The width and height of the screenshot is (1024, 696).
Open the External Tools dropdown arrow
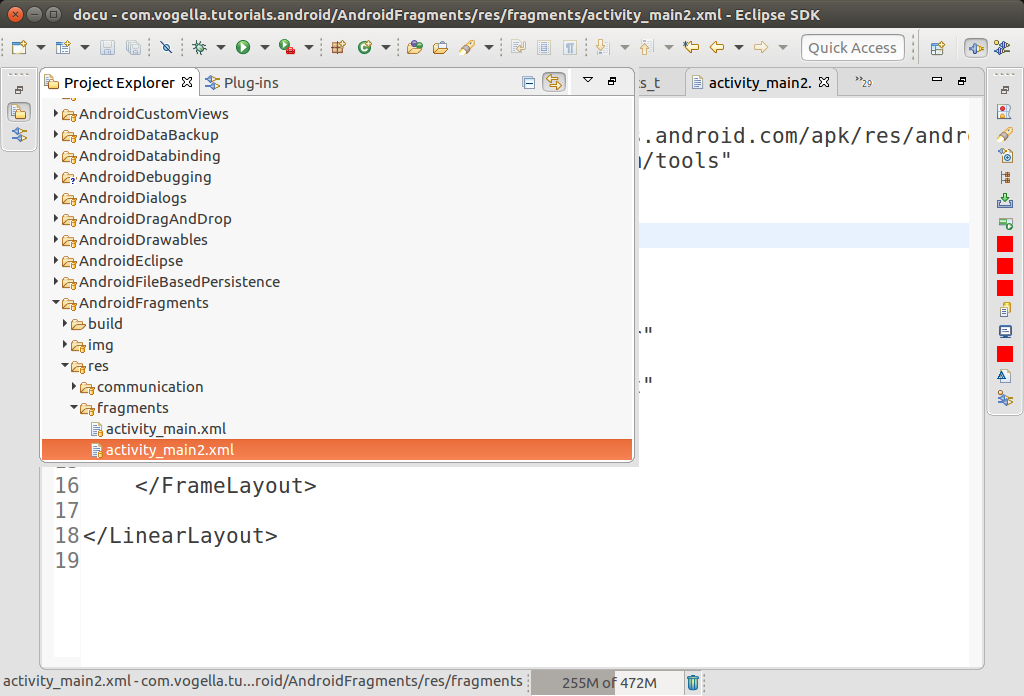click(x=309, y=47)
